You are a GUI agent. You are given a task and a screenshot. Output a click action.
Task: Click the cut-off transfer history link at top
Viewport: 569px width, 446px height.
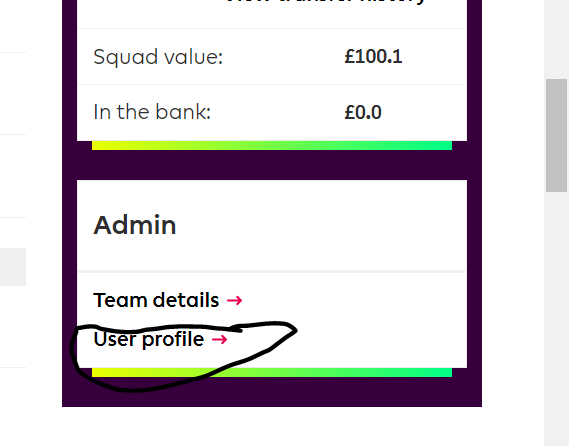click(x=326, y=2)
